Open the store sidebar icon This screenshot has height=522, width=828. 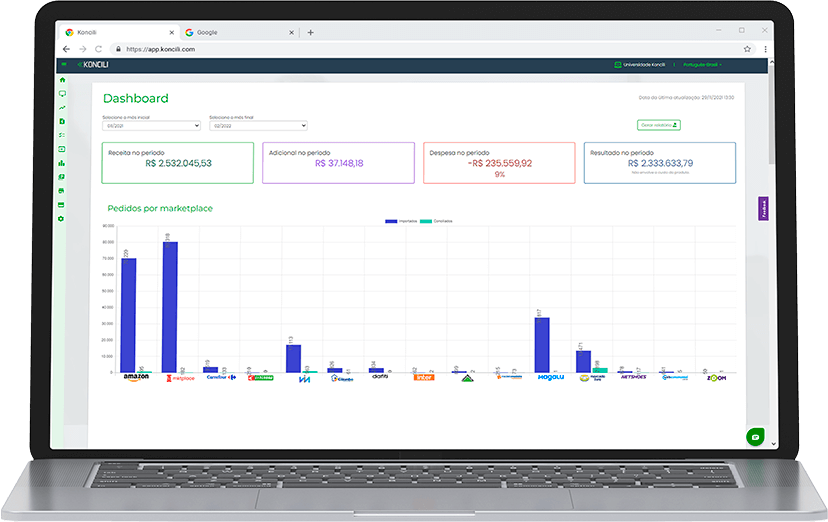[61, 191]
